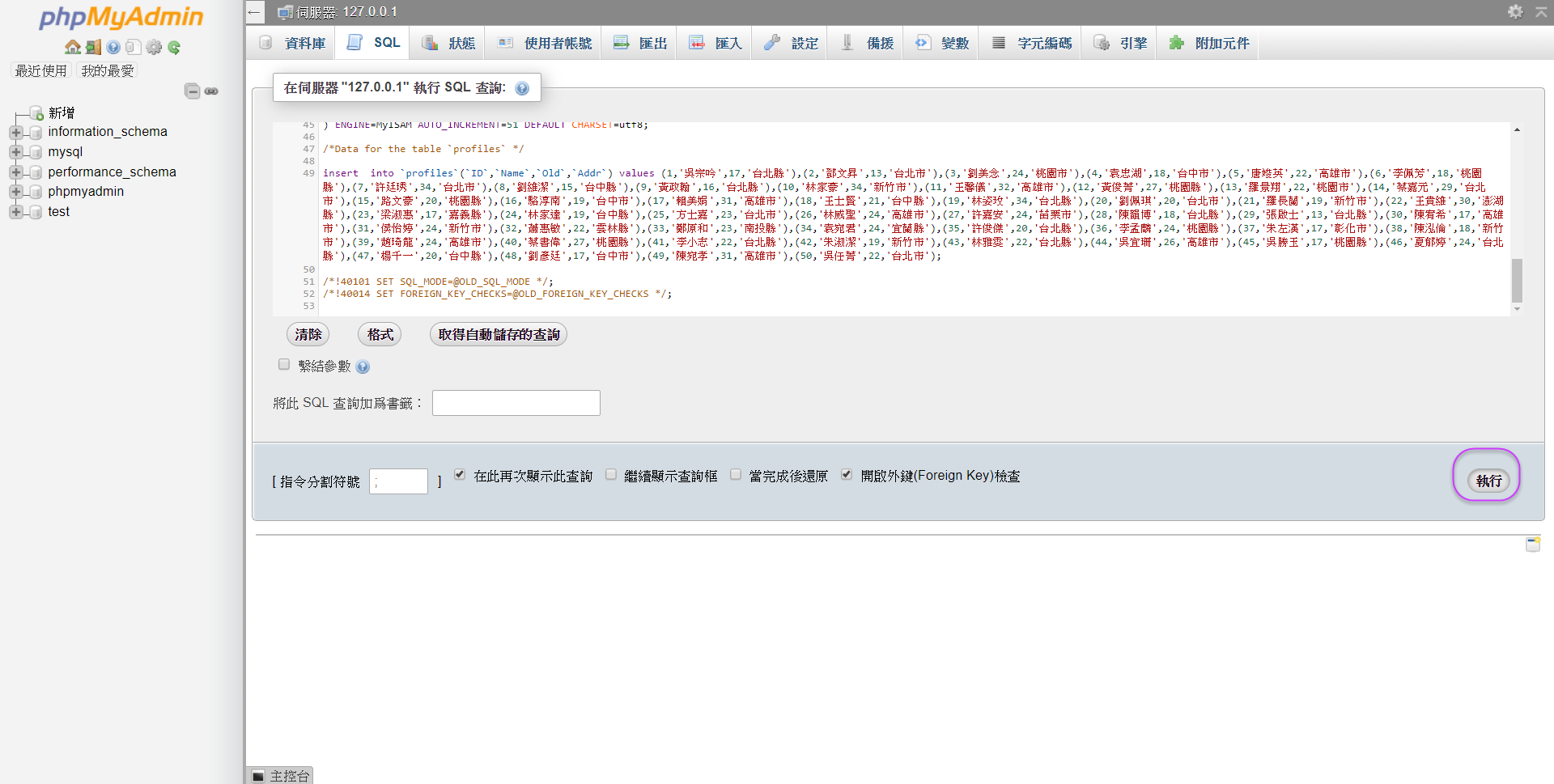Open page settings gear at top right

pyautogui.click(x=1515, y=11)
